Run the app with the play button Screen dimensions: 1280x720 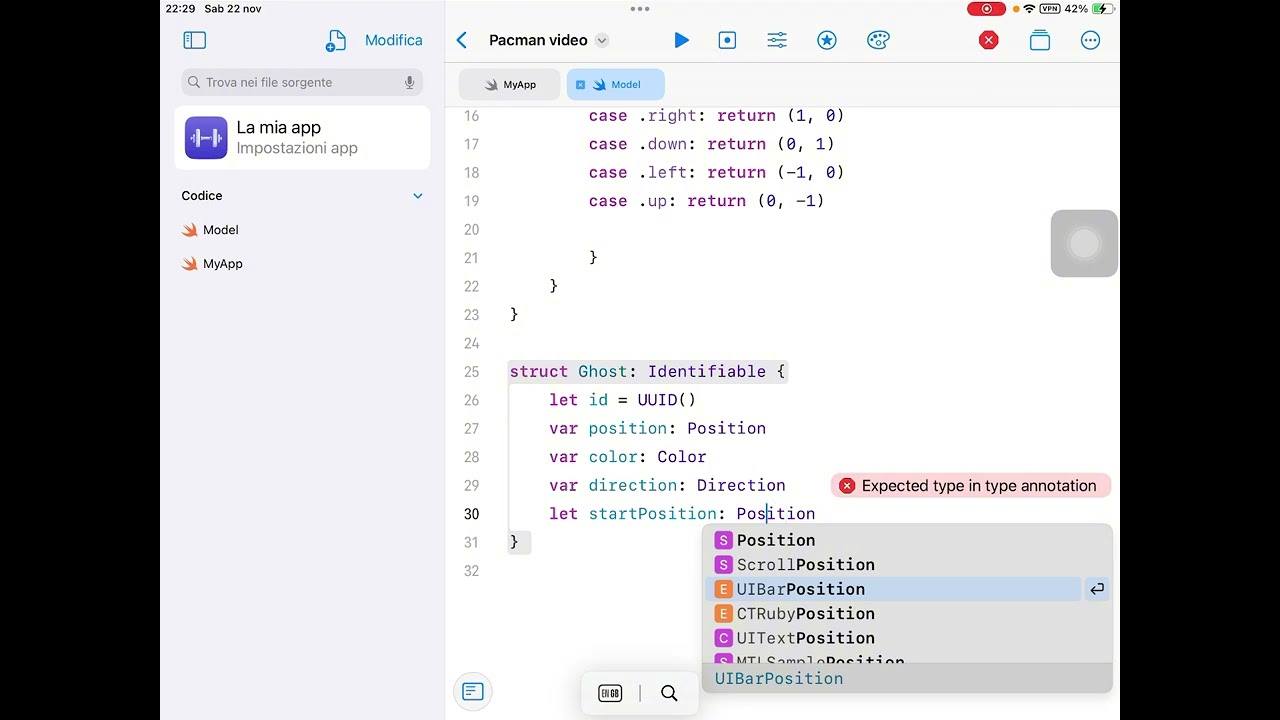(681, 40)
